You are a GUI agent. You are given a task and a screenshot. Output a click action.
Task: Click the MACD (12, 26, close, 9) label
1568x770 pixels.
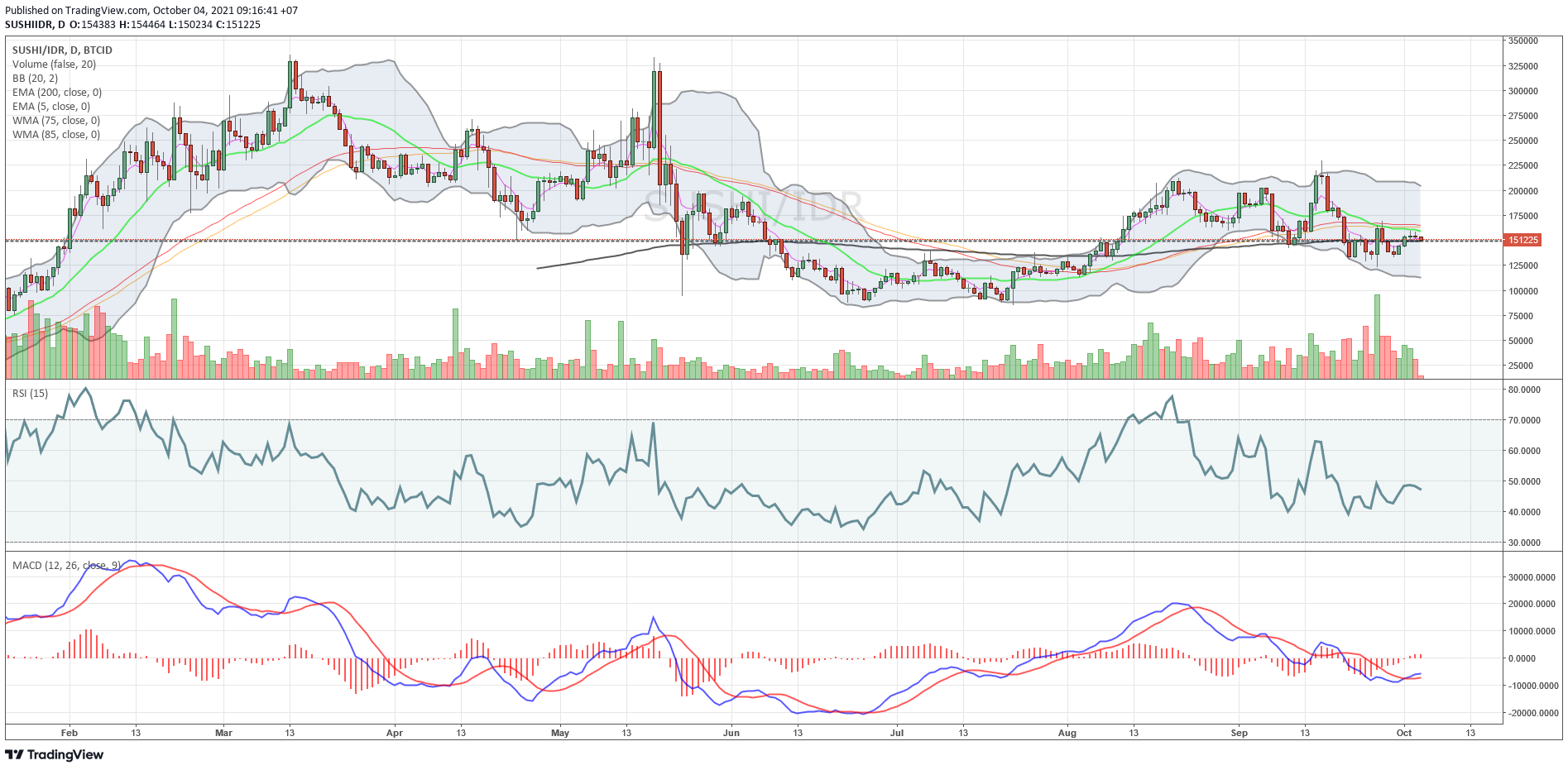pos(66,566)
